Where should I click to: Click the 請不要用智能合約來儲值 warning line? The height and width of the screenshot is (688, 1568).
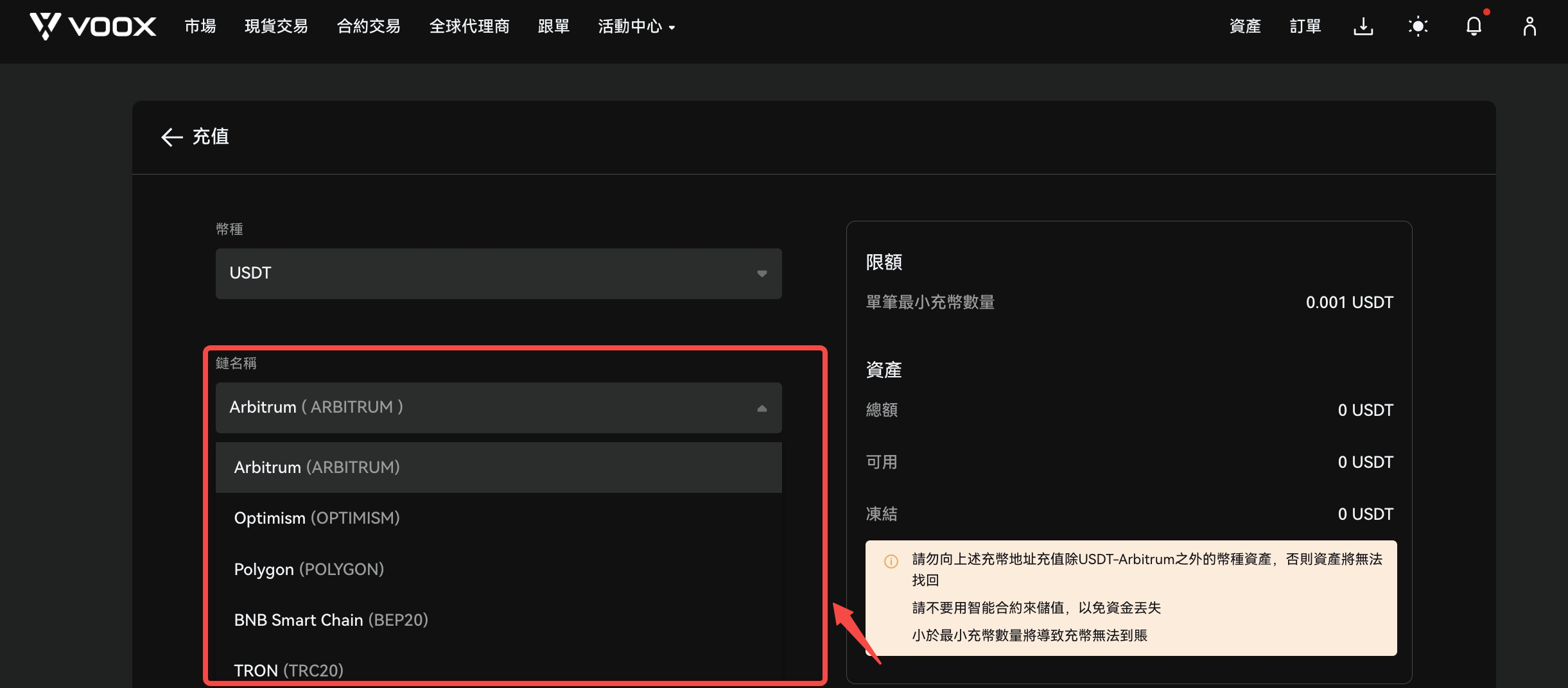[x=1036, y=608]
